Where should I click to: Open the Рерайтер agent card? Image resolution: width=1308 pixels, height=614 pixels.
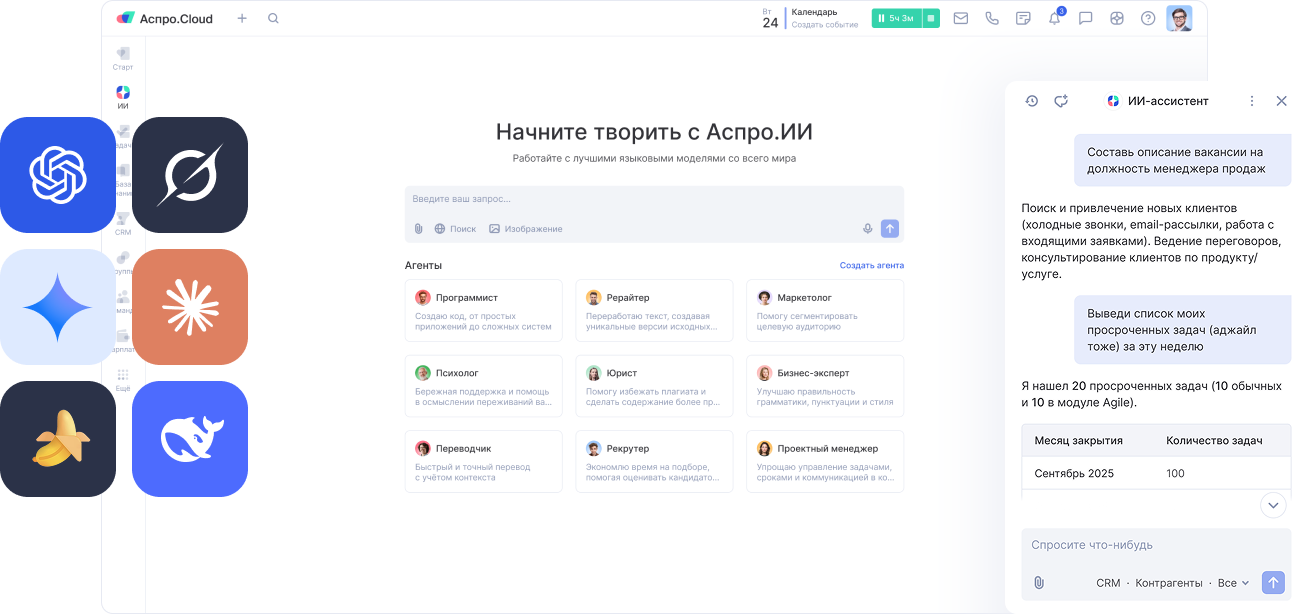click(x=654, y=310)
